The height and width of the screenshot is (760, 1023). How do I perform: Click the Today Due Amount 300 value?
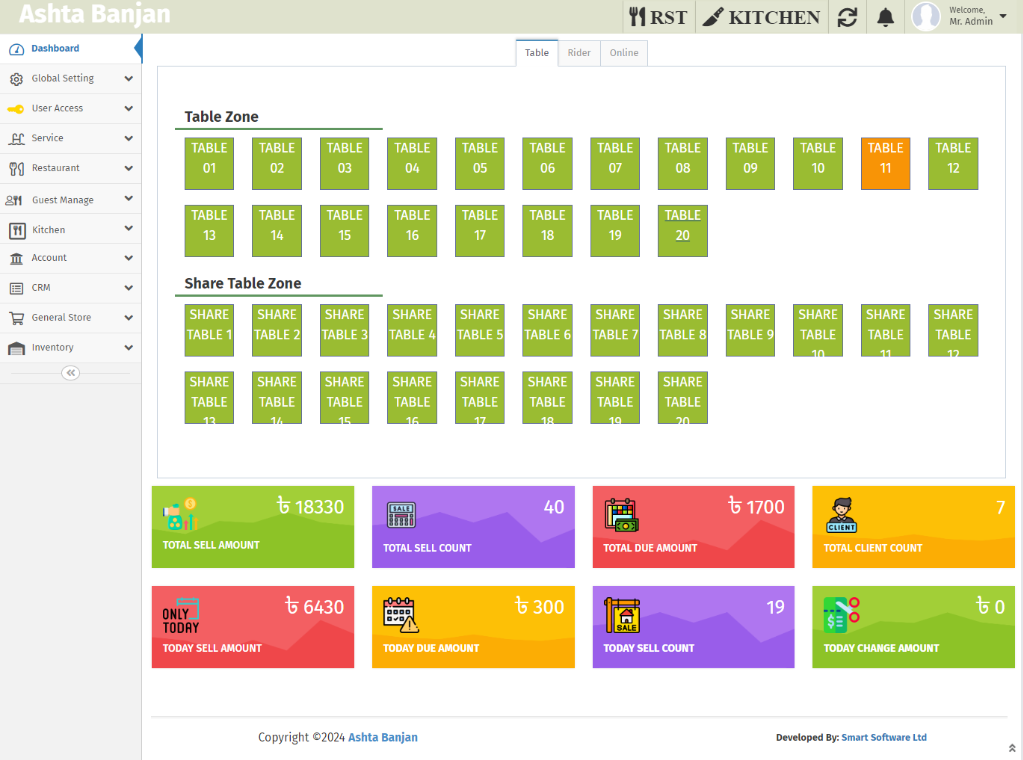540,607
